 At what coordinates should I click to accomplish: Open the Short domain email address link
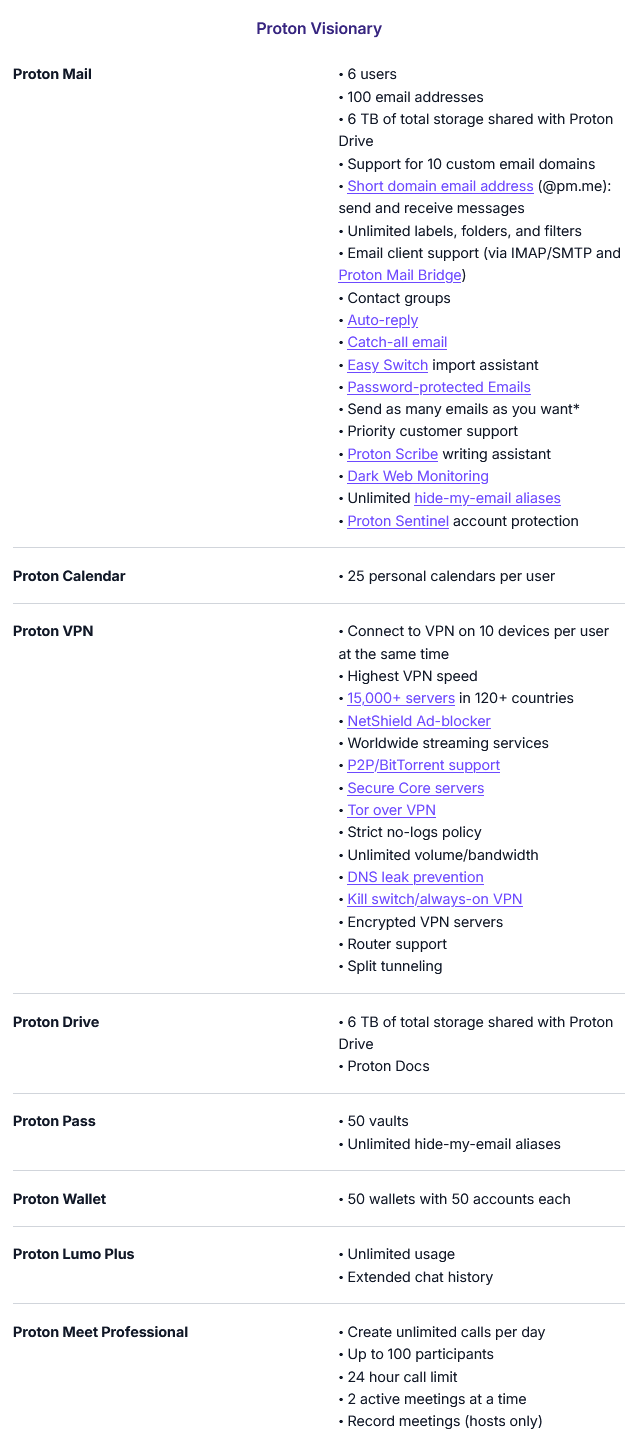coord(440,186)
